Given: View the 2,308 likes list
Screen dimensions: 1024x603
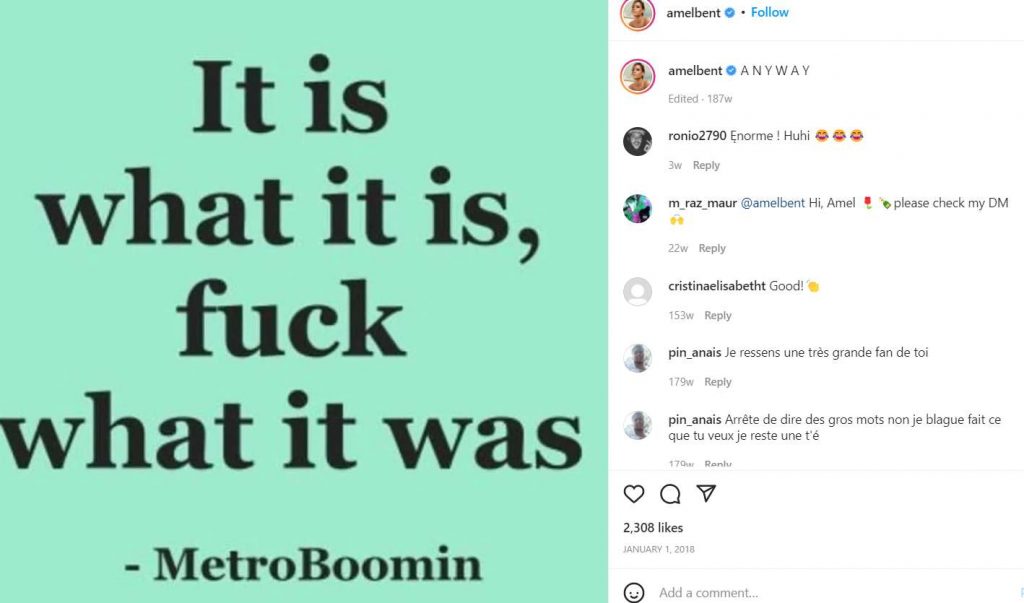Looking at the screenshot, I should 653,527.
